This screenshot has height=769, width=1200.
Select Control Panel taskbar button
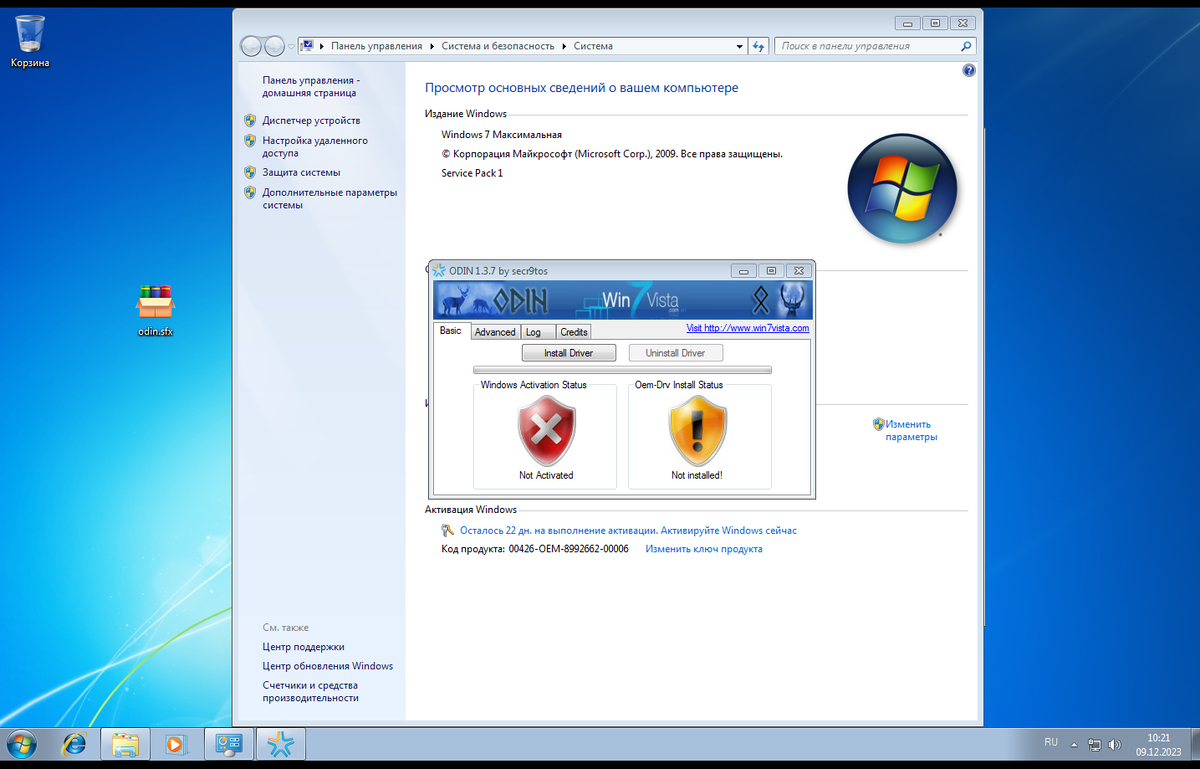(230, 744)
